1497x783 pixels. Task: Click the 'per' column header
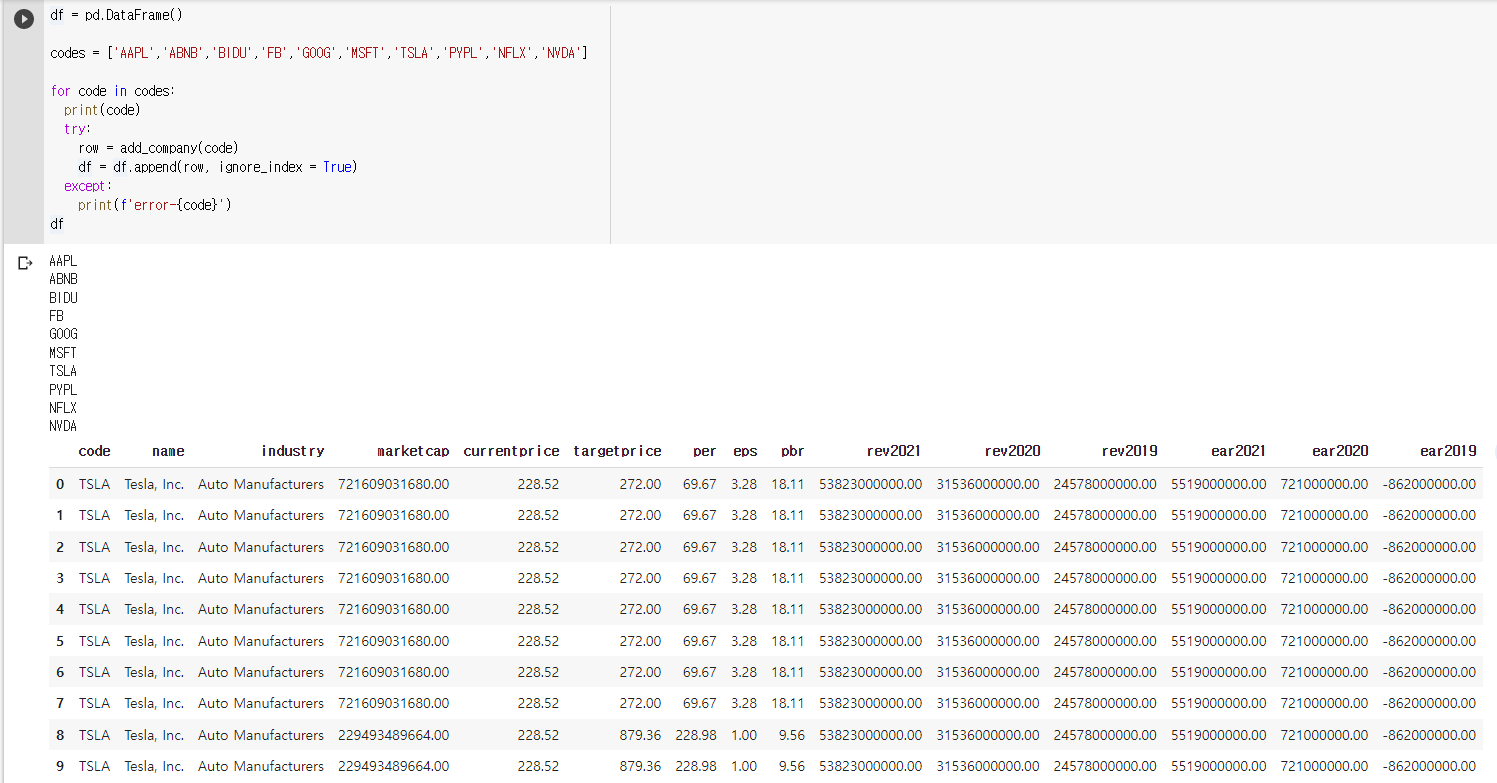[x=705, y=451]
